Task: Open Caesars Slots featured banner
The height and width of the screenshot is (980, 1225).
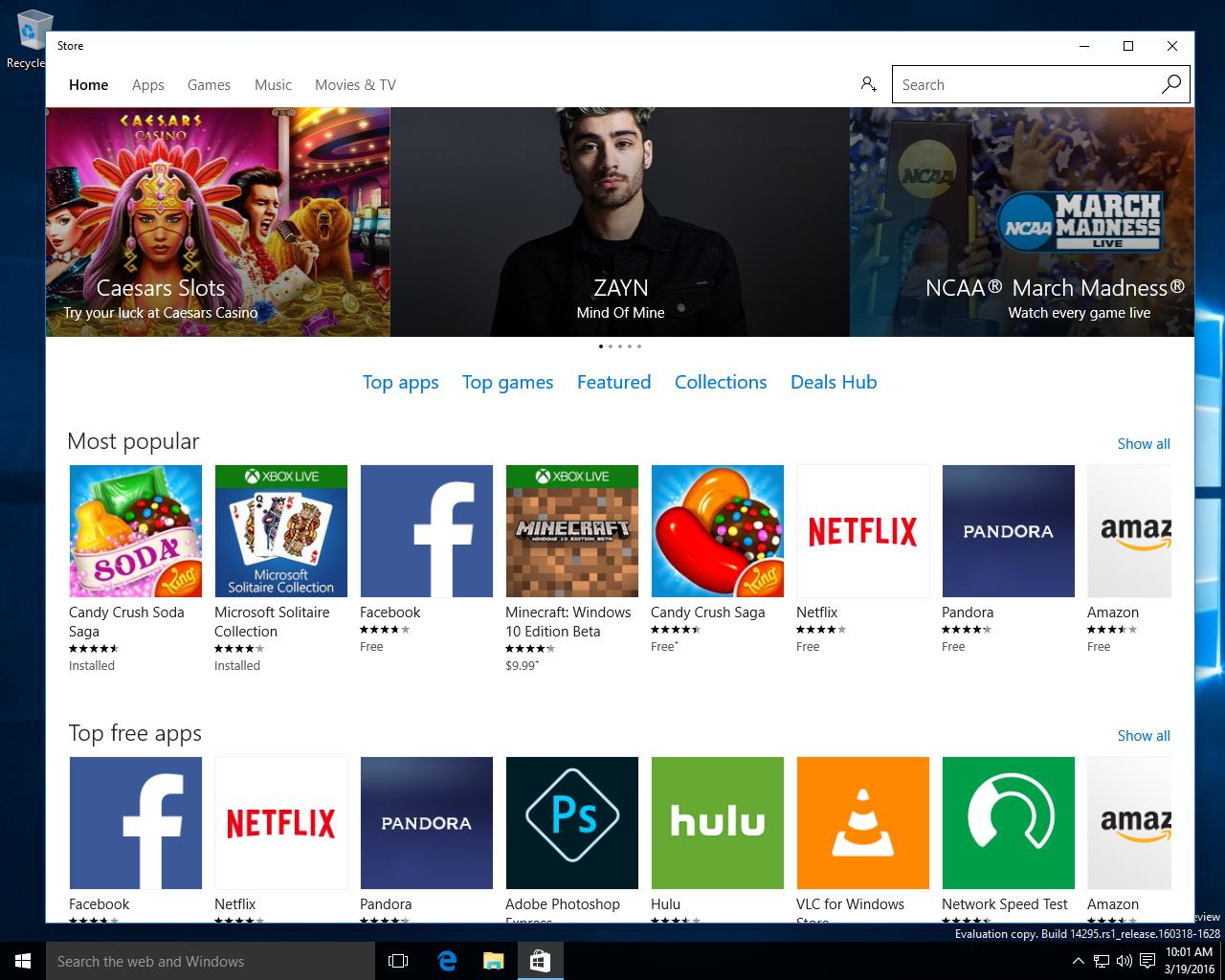Action: pos(218,221)
